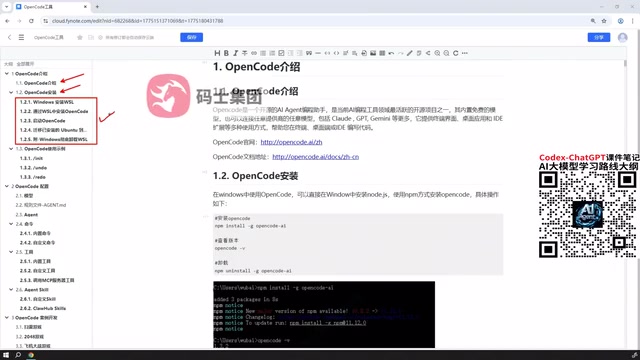Reset view with the circular arrow icon
The width and height of the screenshot is (640, 360).
[x=456, y=53]
